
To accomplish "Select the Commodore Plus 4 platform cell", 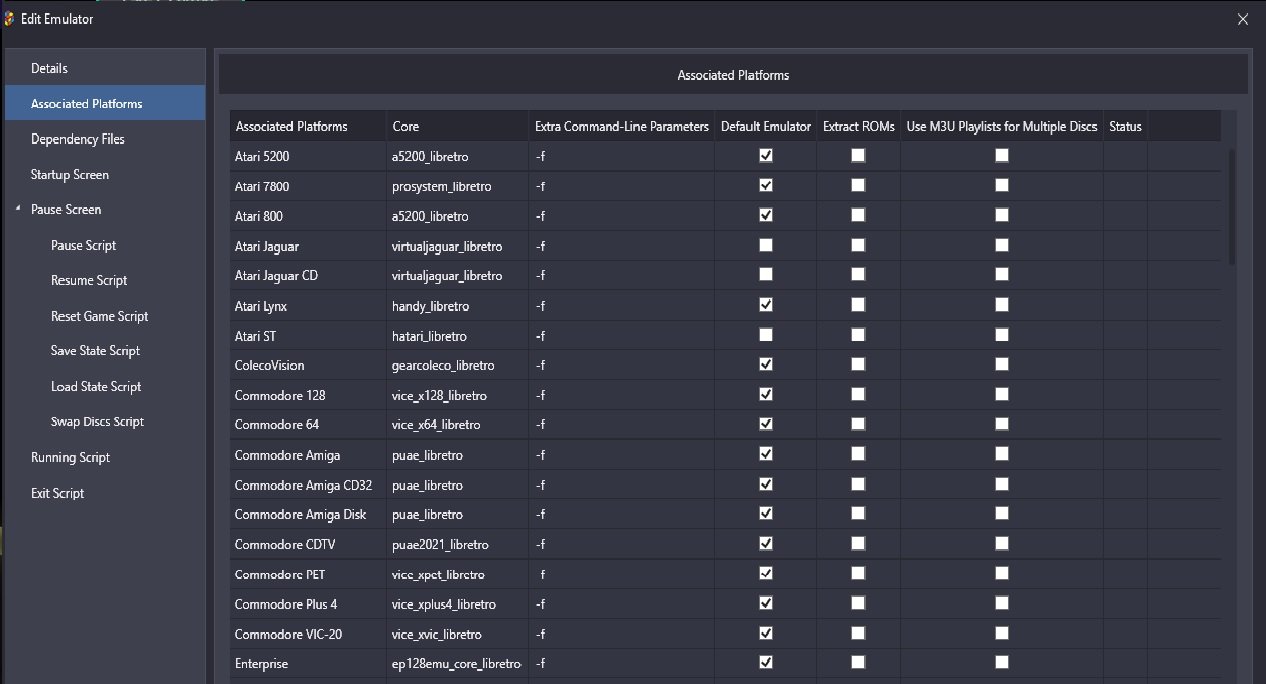I will 308,604.
